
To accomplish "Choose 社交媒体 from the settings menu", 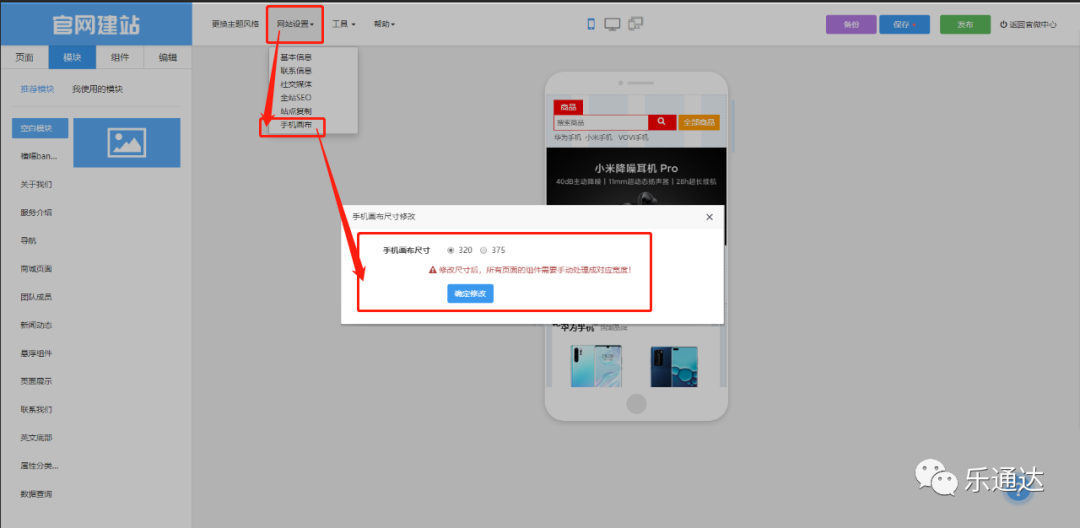I will pyautogui.click(x=295, y=84).
